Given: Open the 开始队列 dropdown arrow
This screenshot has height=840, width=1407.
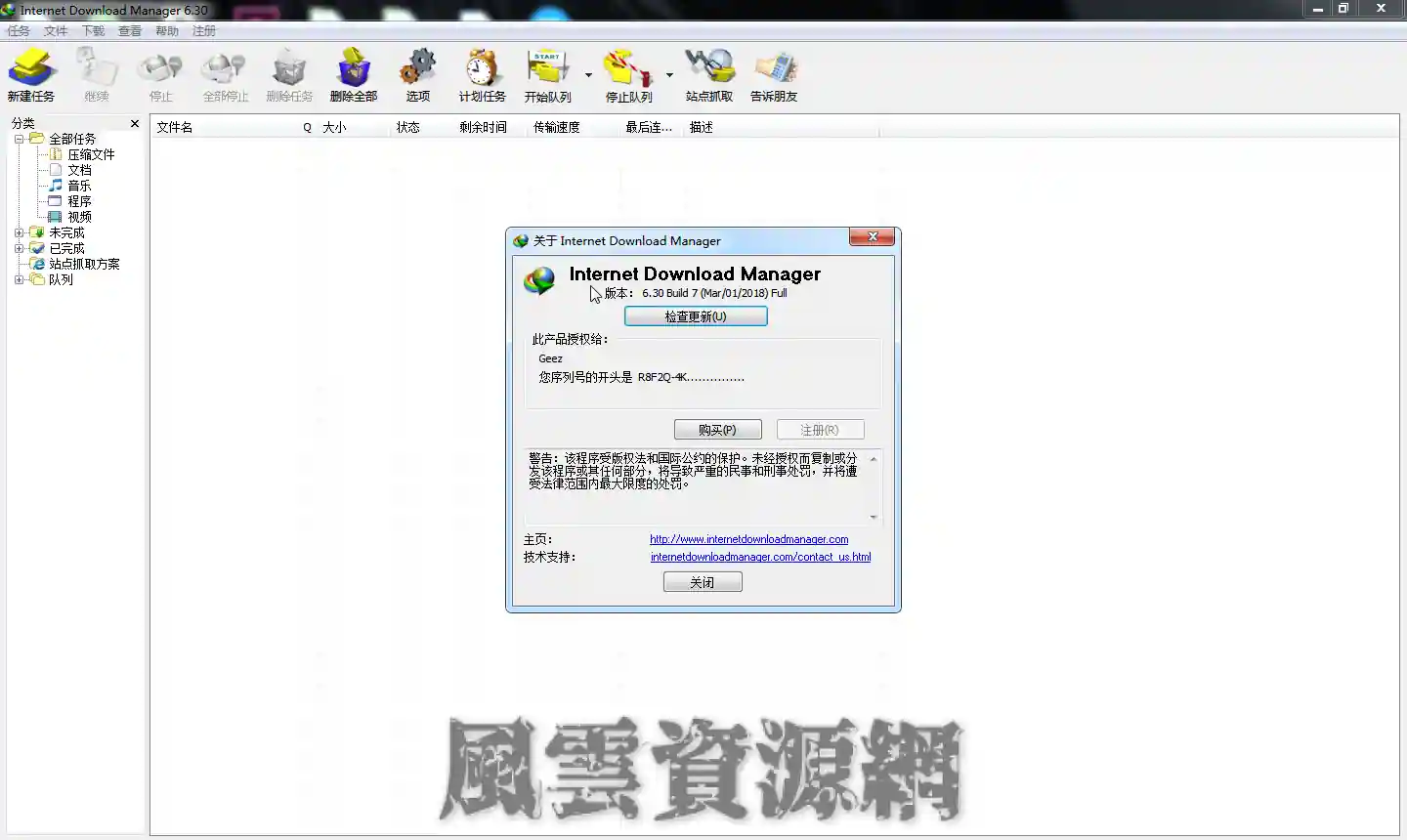Looking at the screenshot, I should pos(588,75).
